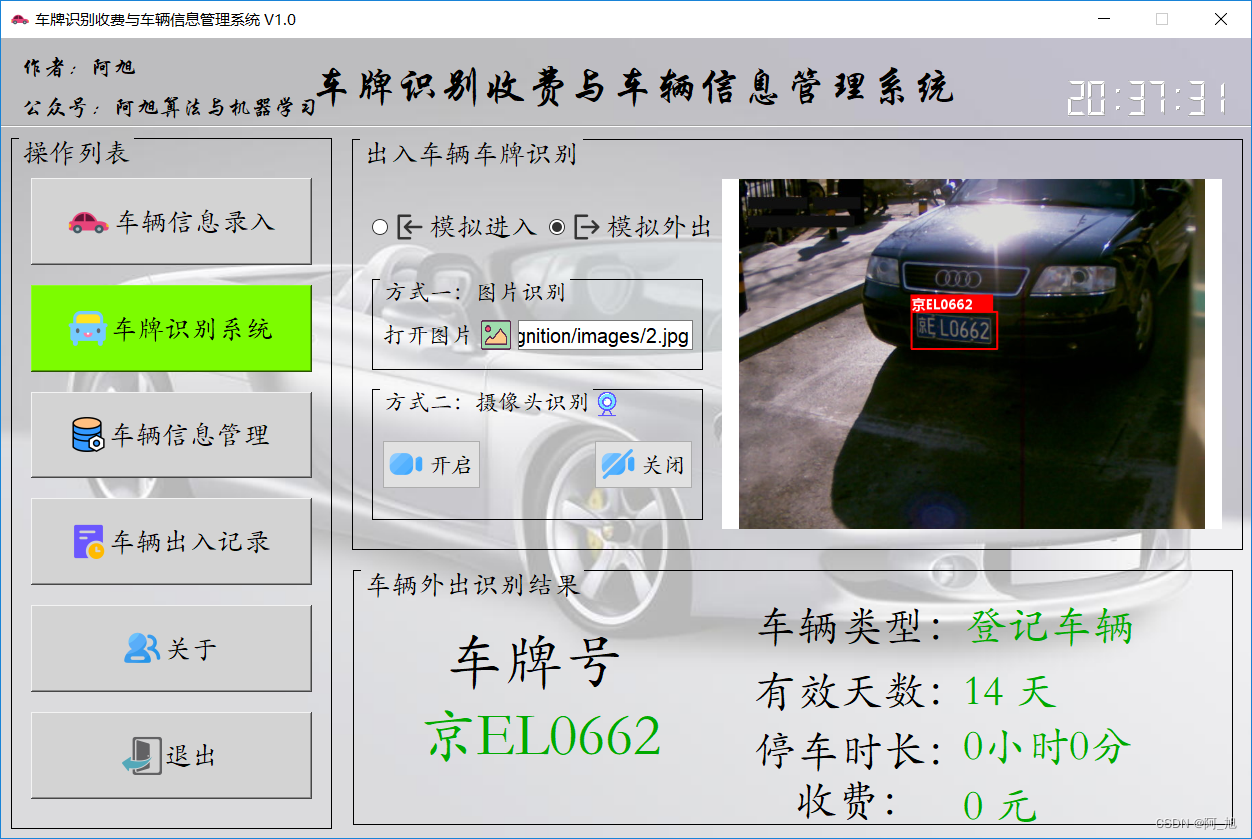Open the 车牌识别系统 panel

point(171,328)
